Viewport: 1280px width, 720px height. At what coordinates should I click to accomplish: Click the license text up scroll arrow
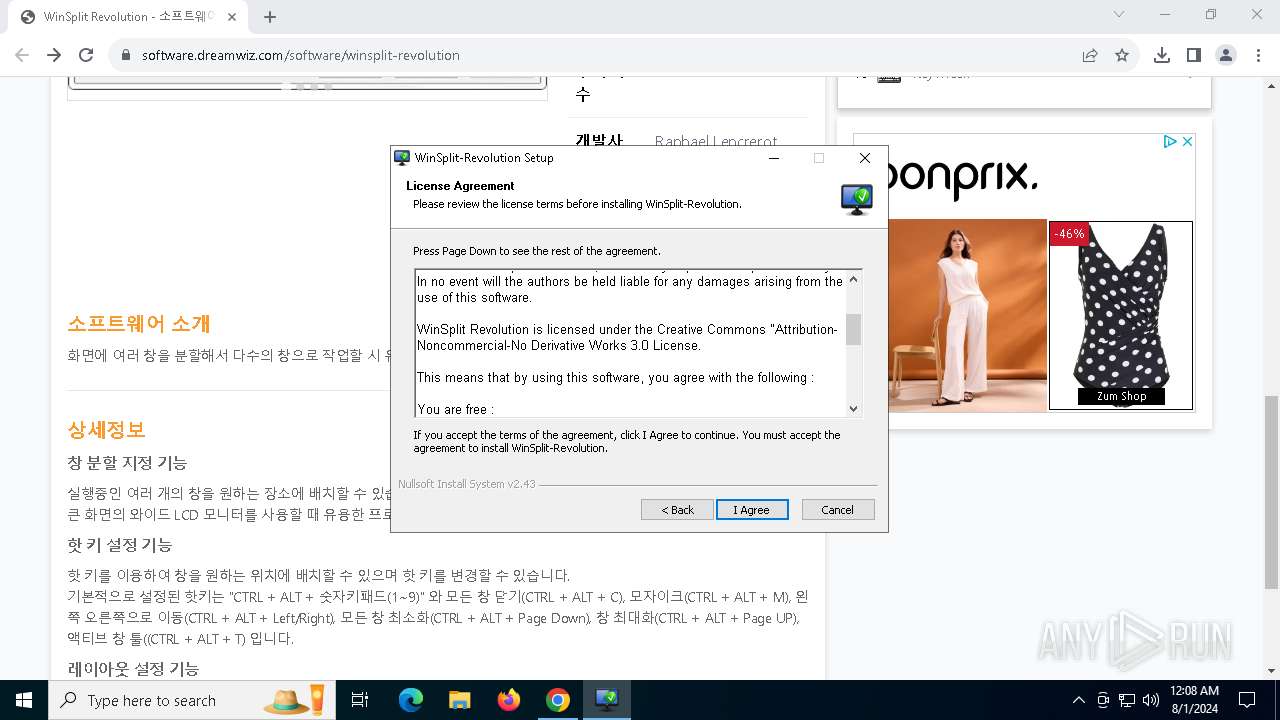853,279
